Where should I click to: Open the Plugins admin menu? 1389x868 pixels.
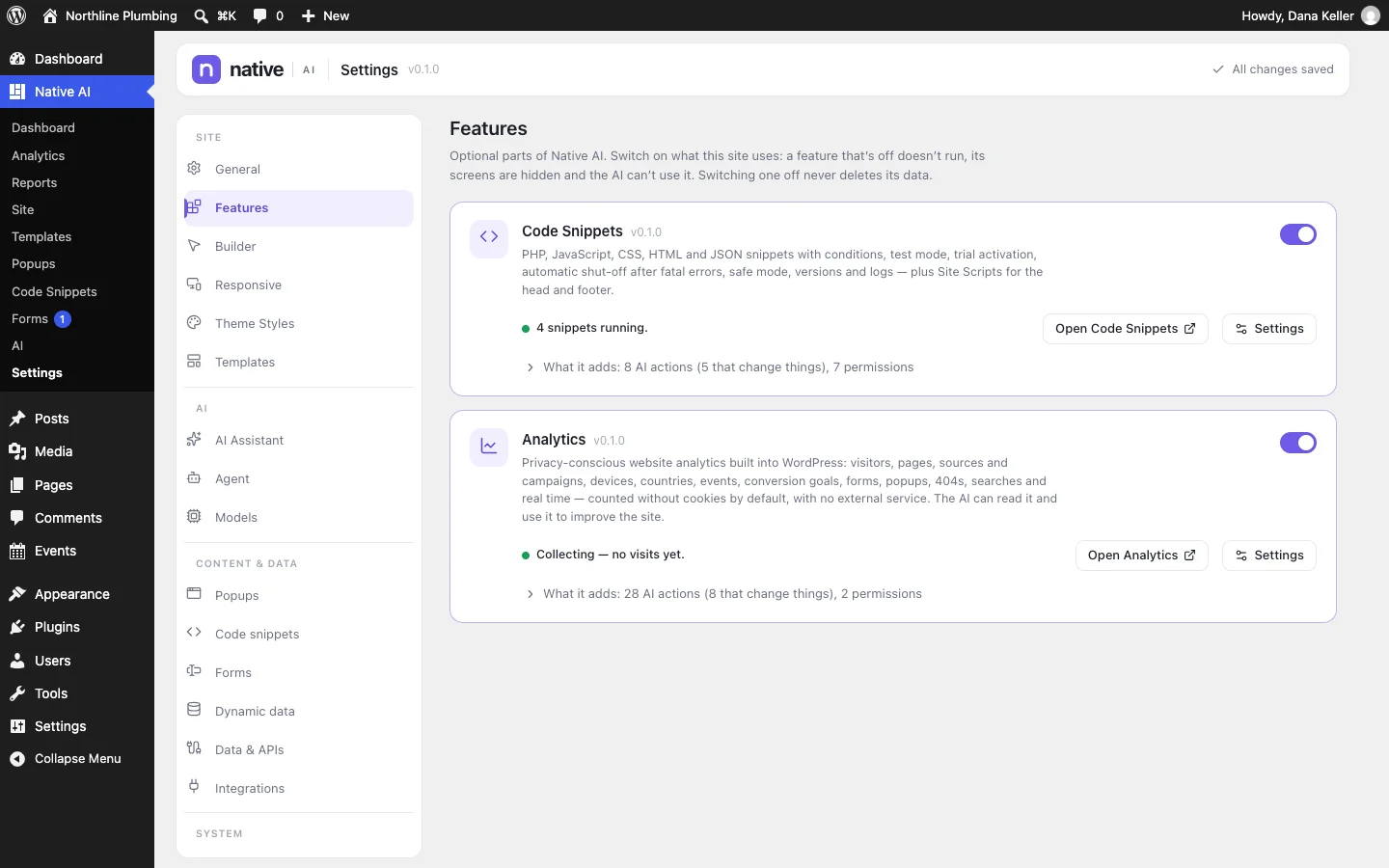[x=77, y=627]
